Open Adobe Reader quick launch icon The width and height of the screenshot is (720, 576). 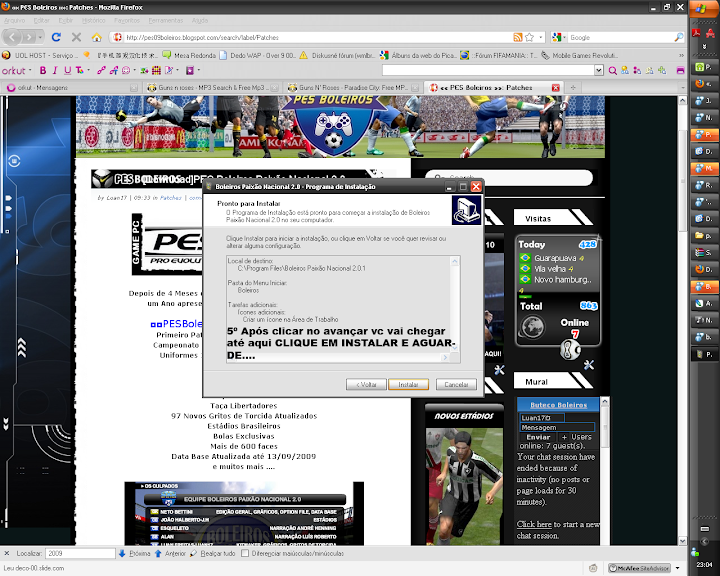697,33
